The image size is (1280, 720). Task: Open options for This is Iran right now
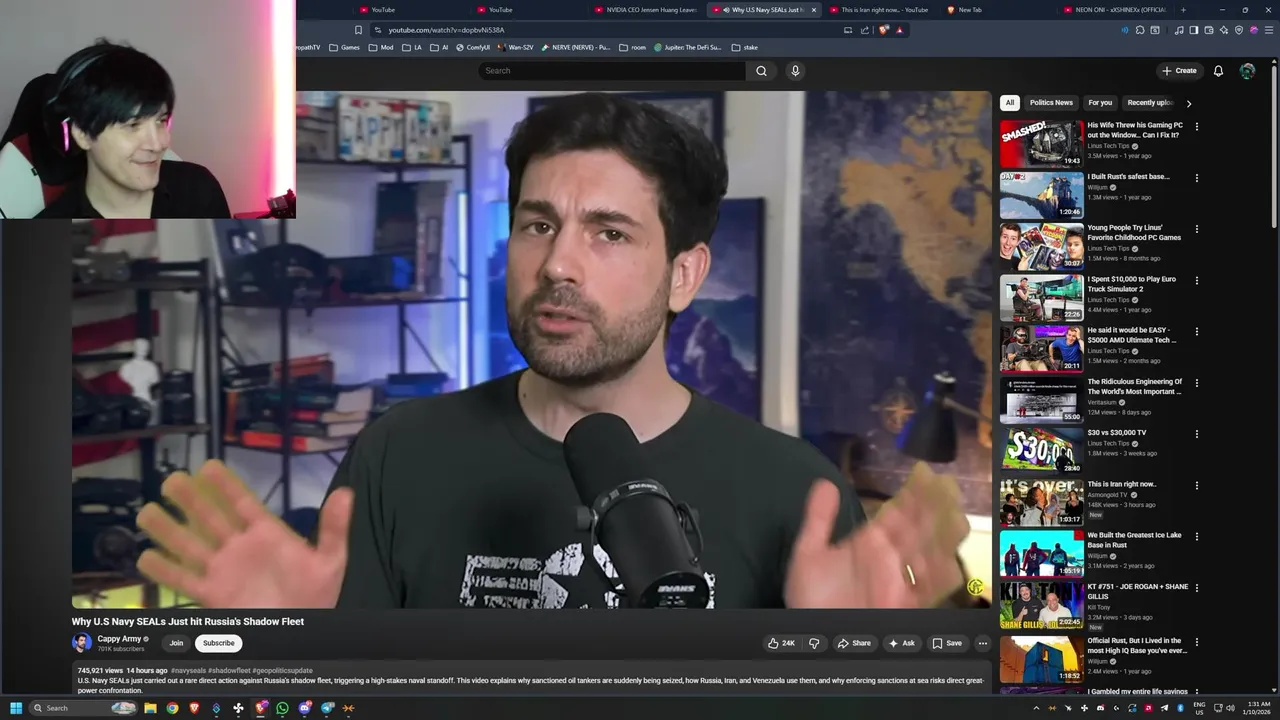1196,485
